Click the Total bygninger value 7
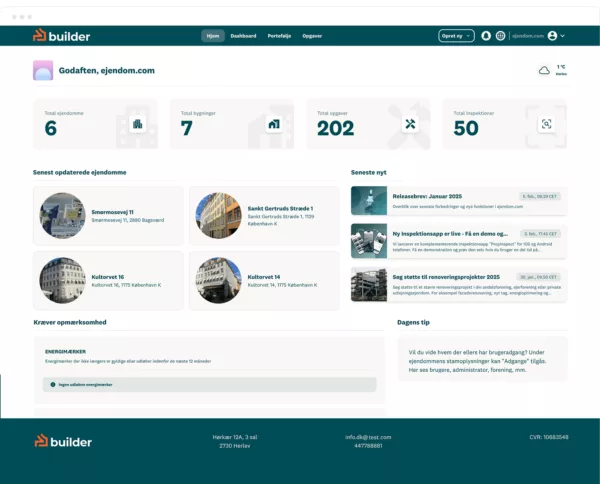The image size is (600, 484). pyautogui.click(x=186, y=128)
